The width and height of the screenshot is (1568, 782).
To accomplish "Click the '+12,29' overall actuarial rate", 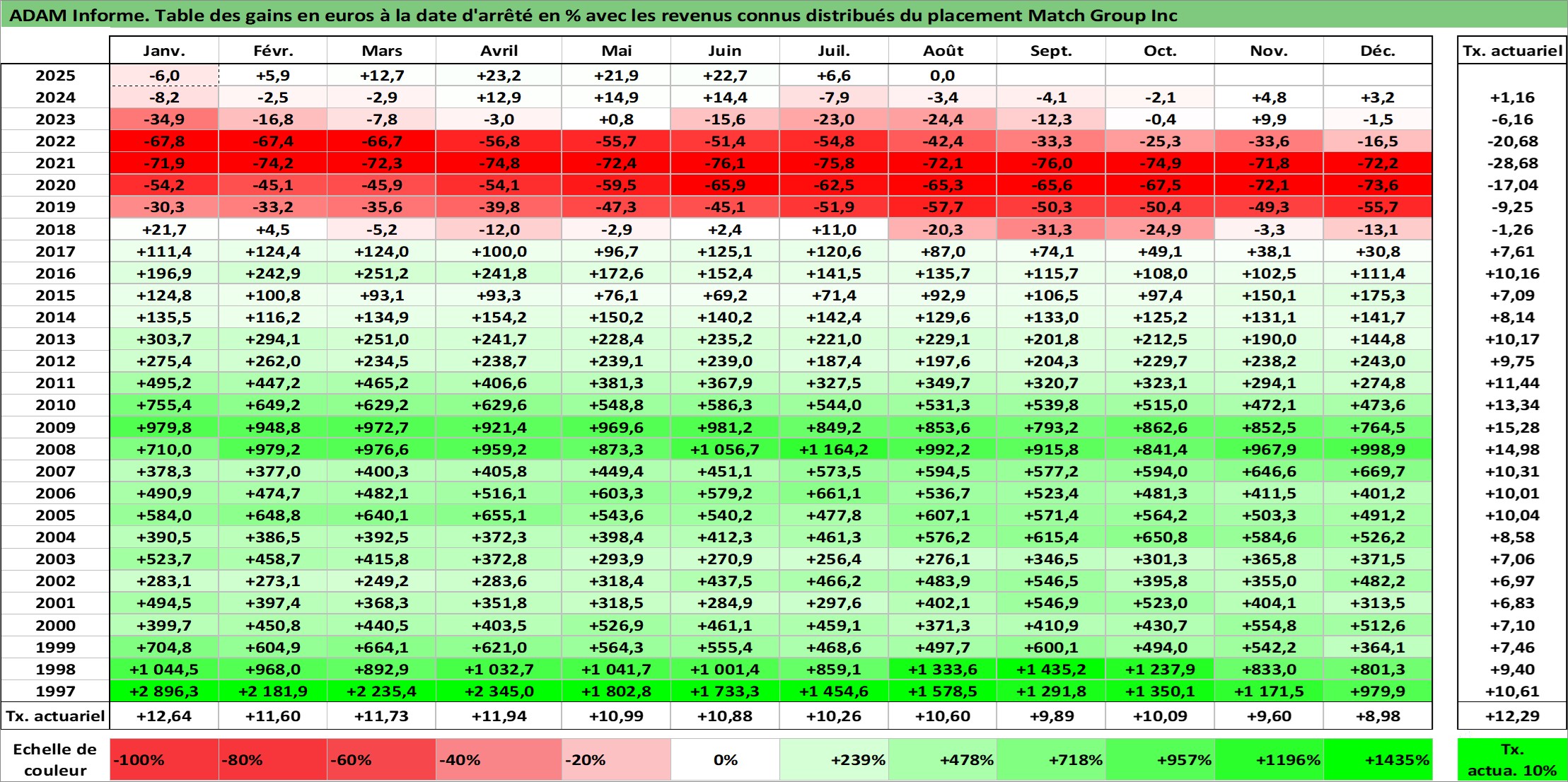I will click(x=1512, y=716).
